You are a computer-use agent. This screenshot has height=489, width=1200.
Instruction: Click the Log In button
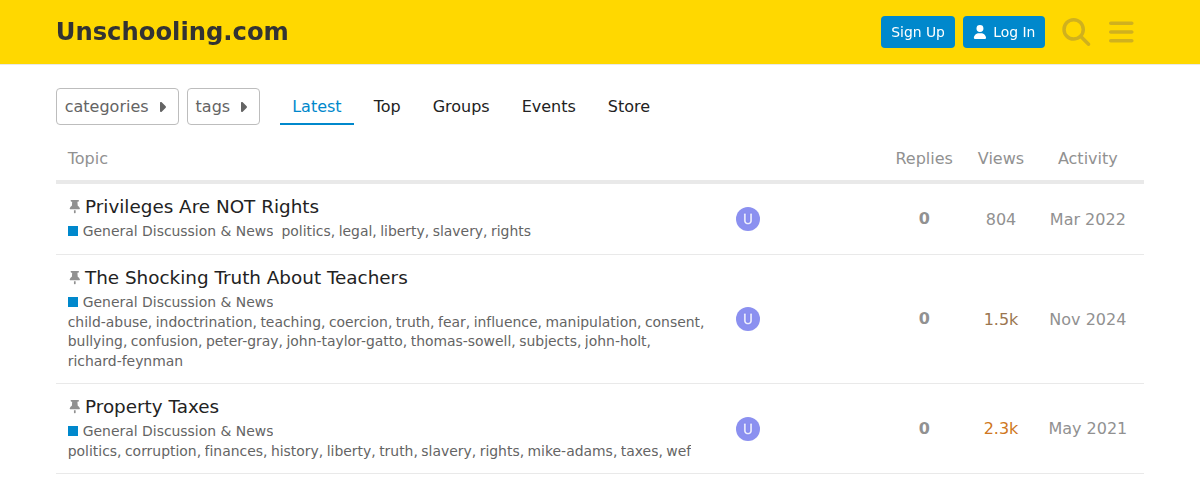click(1004, 32)
